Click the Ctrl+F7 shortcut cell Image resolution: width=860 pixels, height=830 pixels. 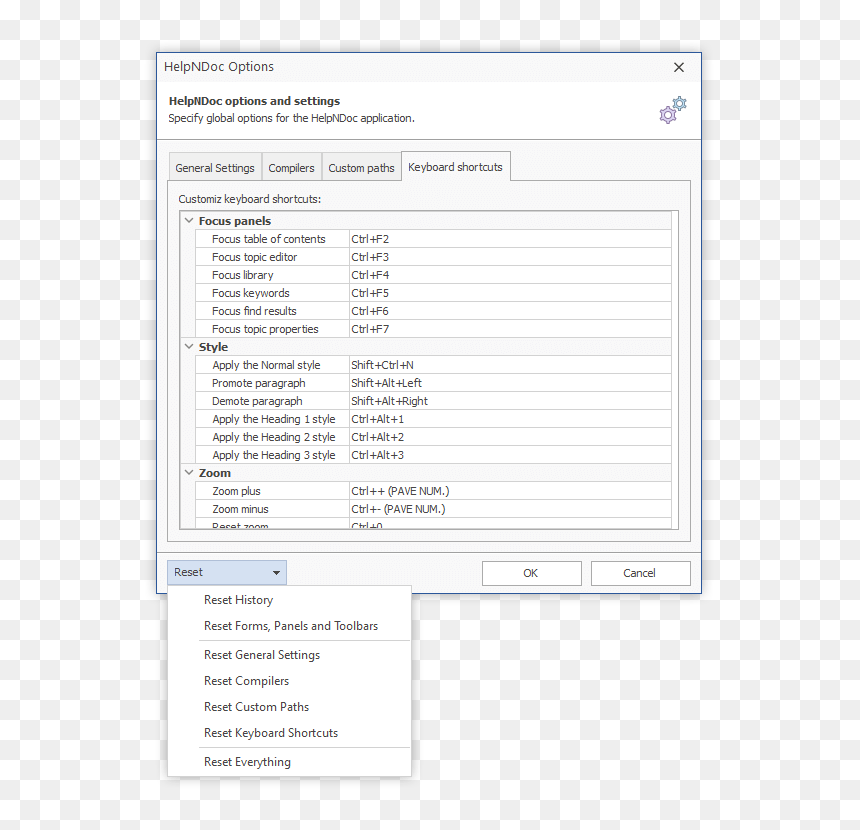(510, 329)
